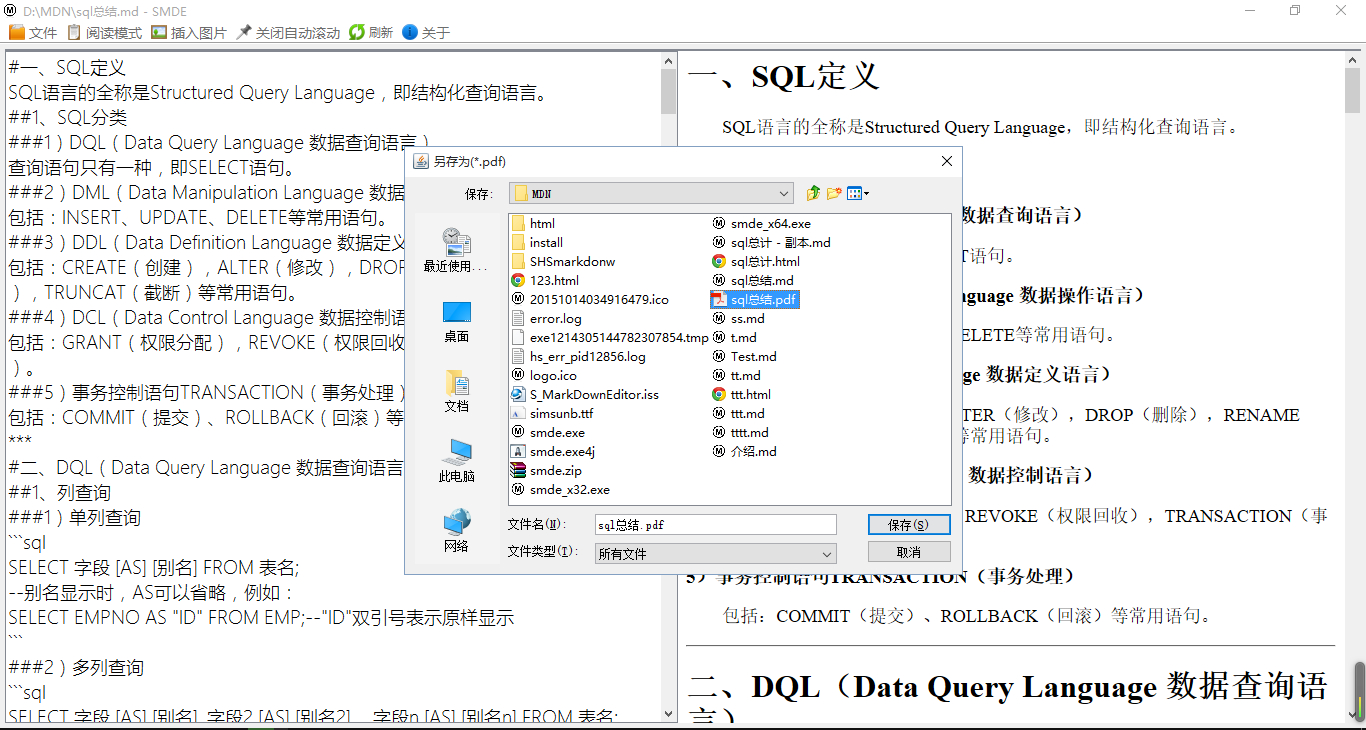Select the ttt.md file

(x=739, y=413)
